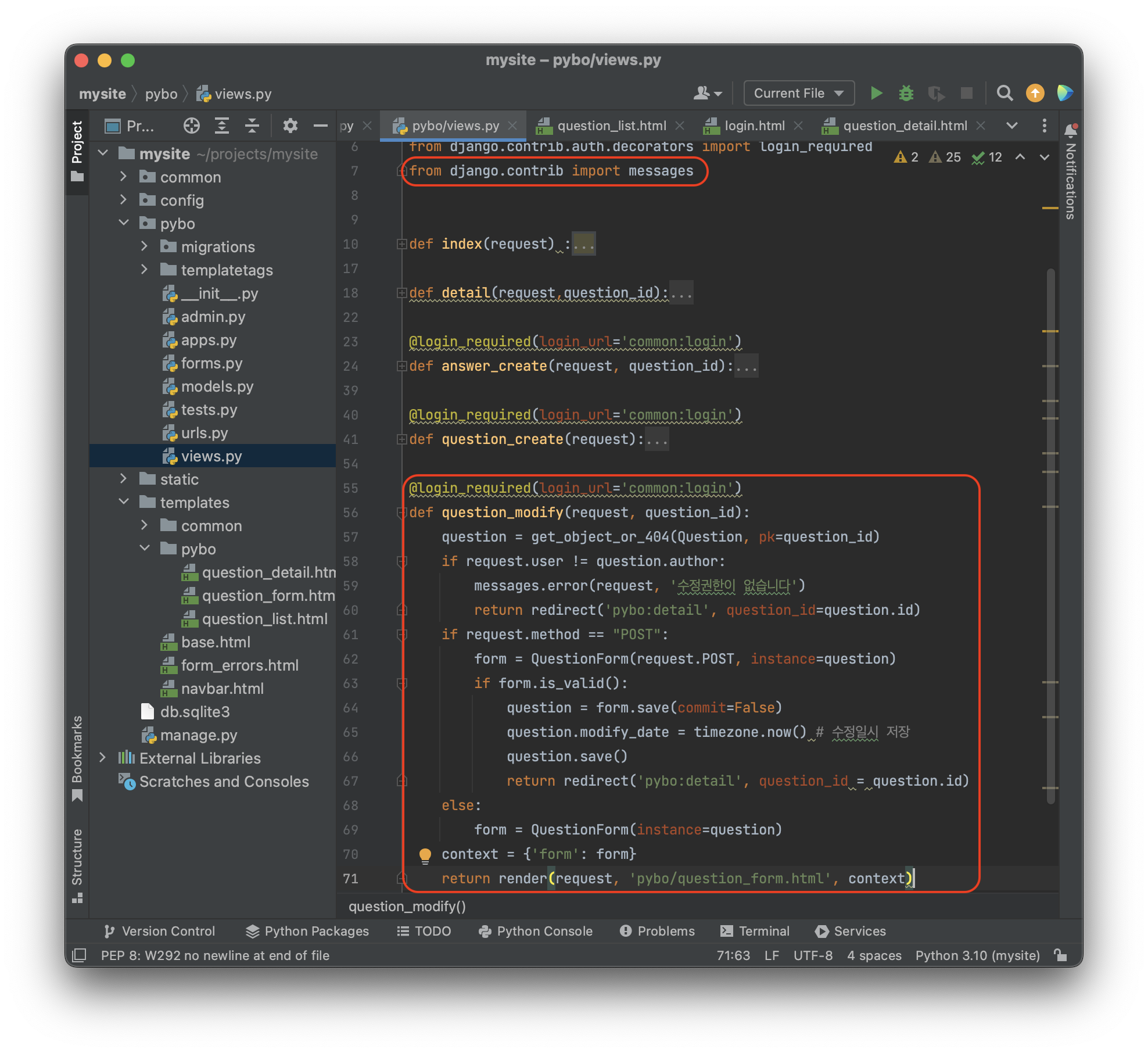Open Search Everywhere magnifier icon
This screenshot has height=1053, width=1148.
1004,93
